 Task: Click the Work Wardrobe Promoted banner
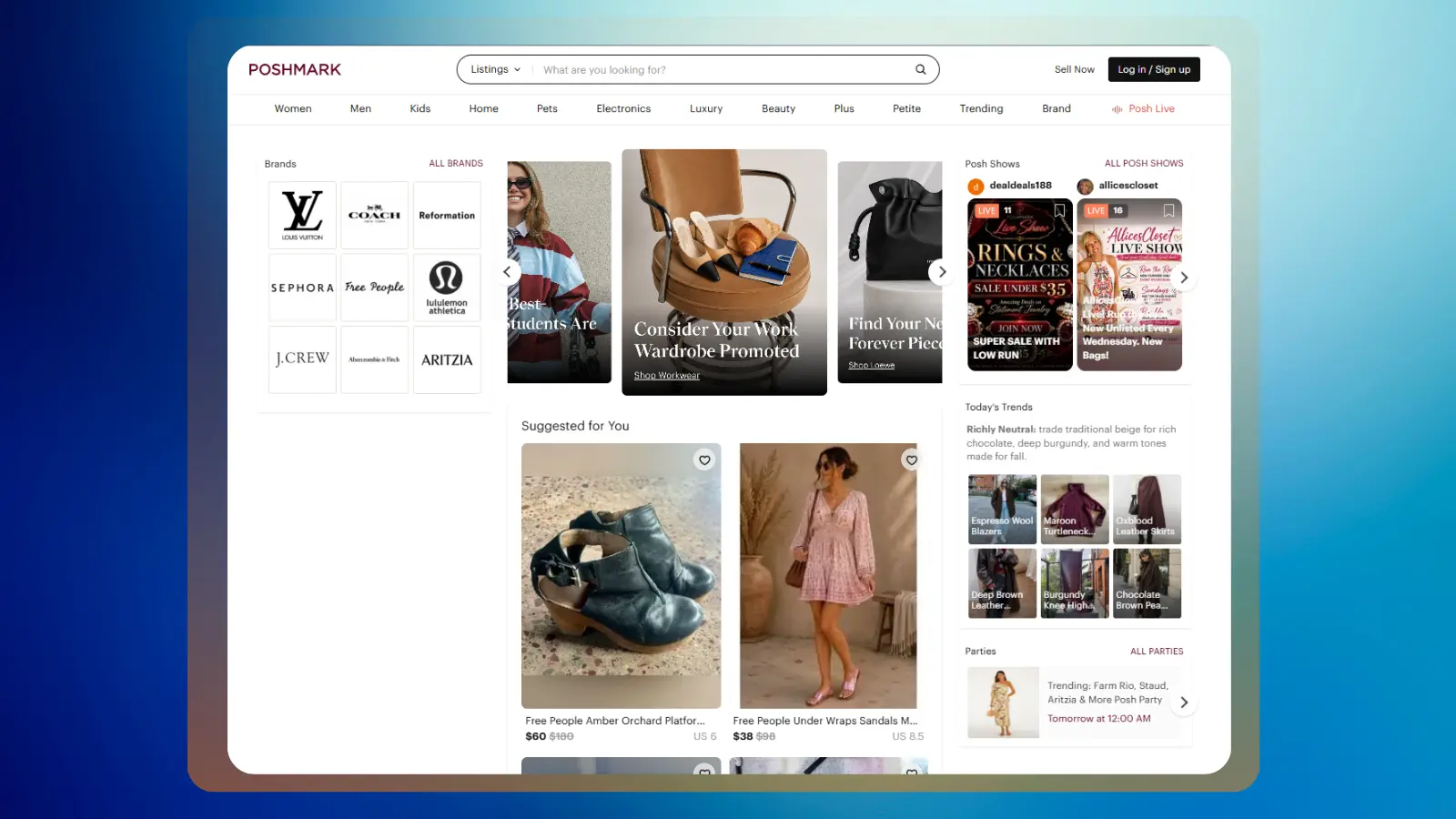(x=724, y=272)
